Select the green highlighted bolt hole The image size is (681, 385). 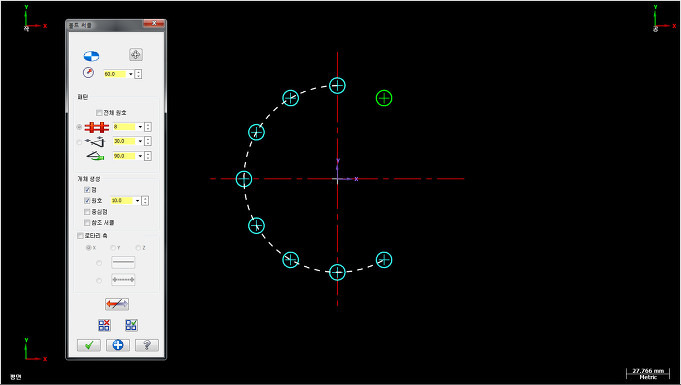[384, 98]
